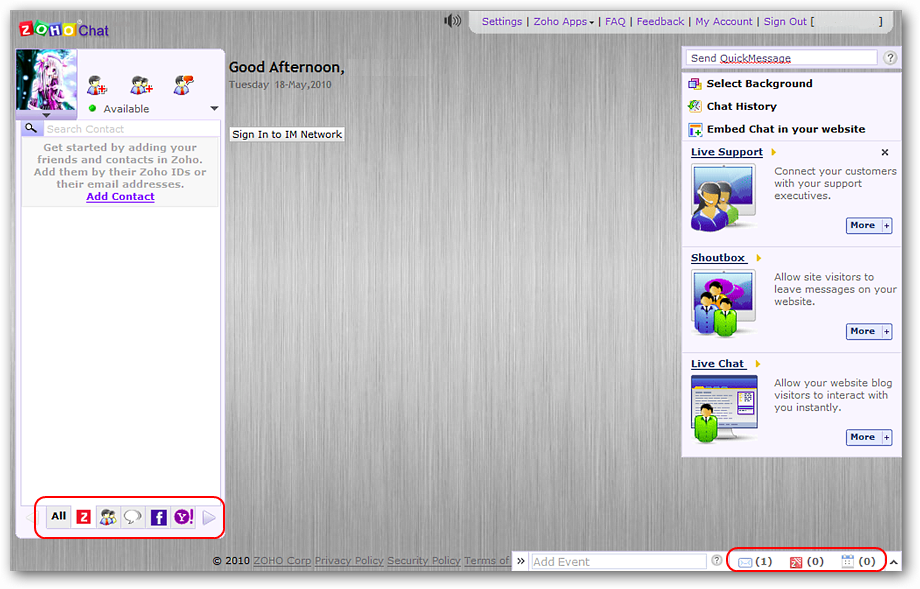Click the Chat History icon
Image resolution: width=920 pixels, height=589 pixels.
click(695, 106)
